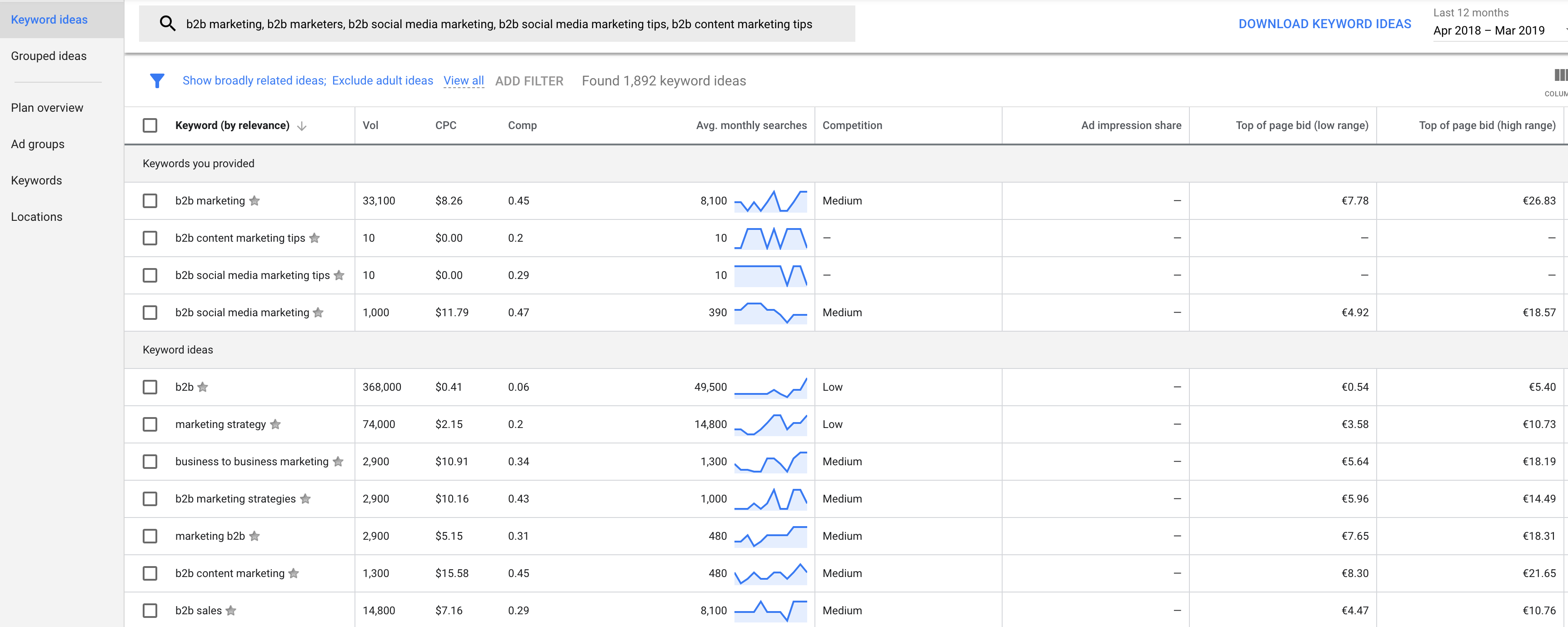Image resolution: width=1568 pixels, height=627 pixels.
Task: Click the blue filter funnel icon
Action: point(157,80)
